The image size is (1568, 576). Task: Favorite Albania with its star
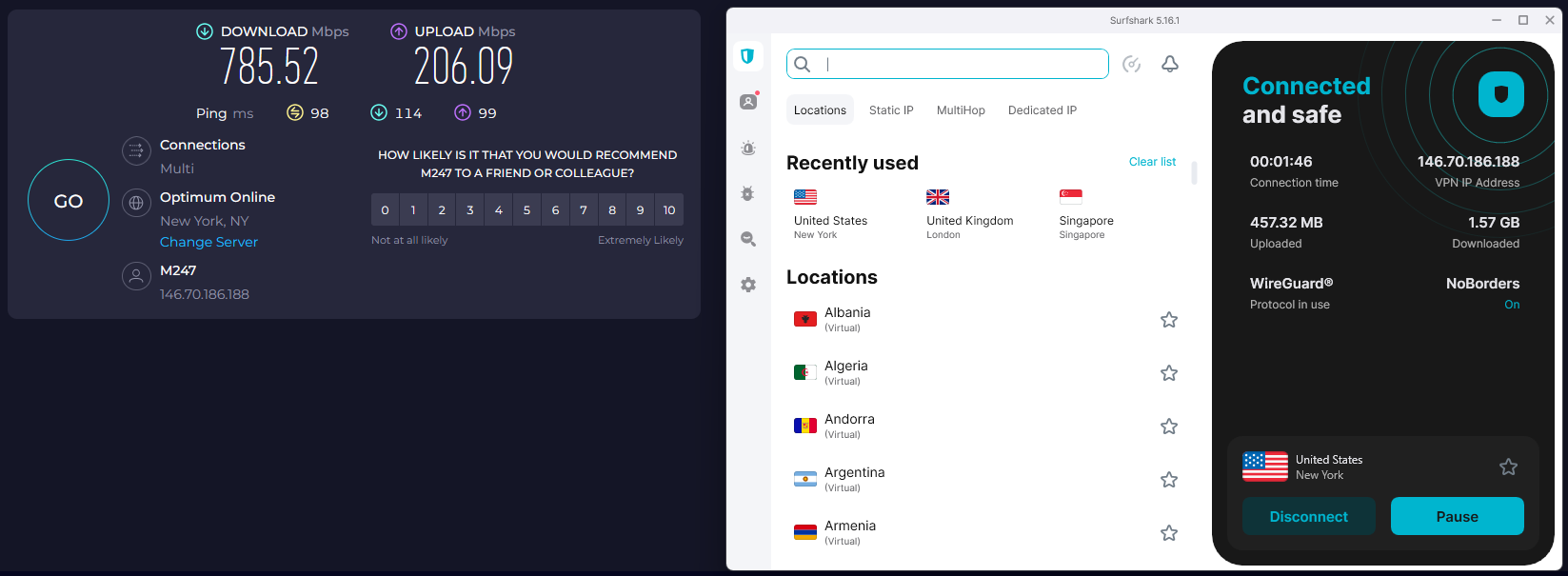(1169, 320)
